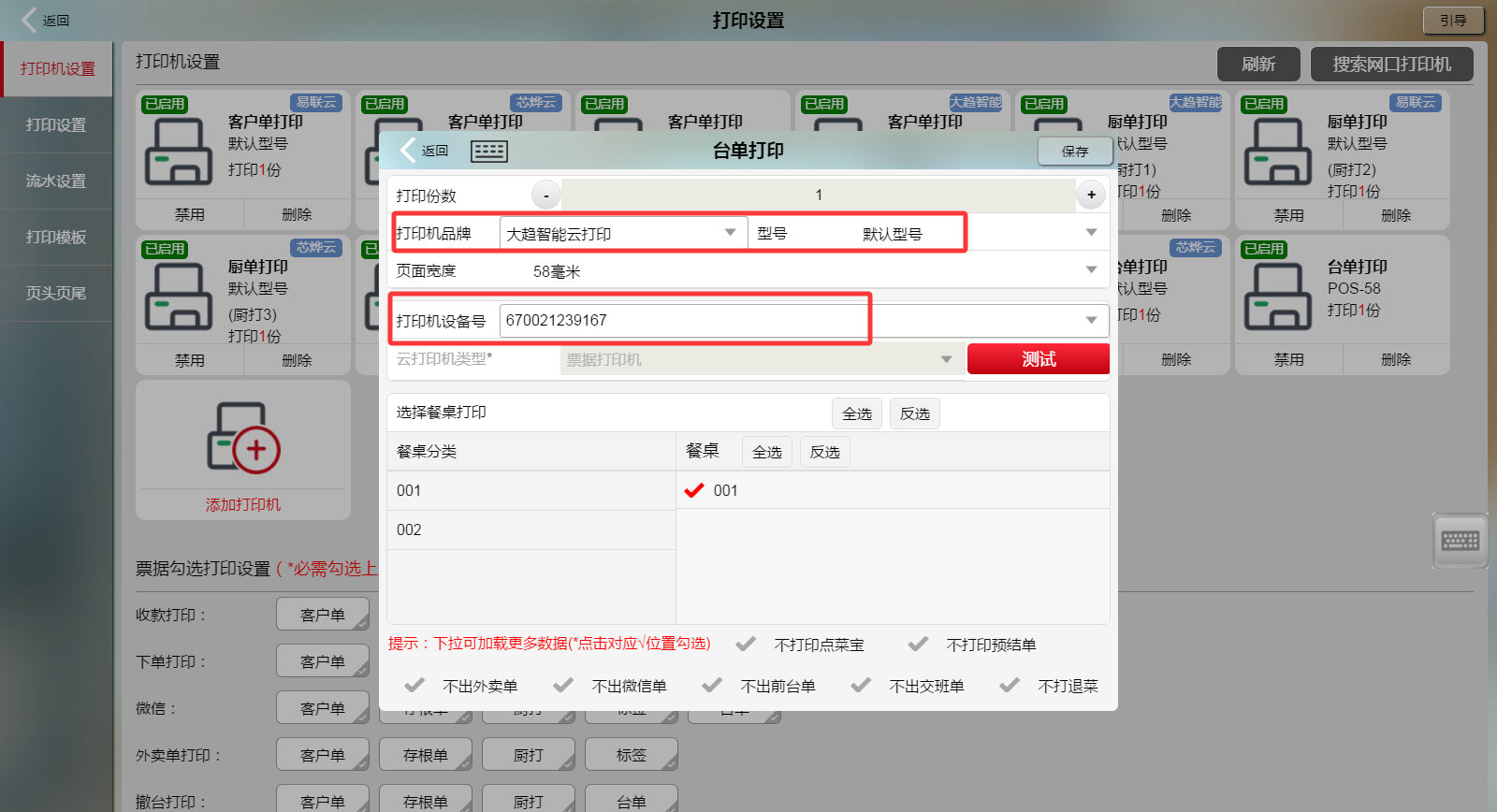The width and height of the screenshot is (1497, 812).
Task: Switch to 流水设置 in sidebar
Action: click(56, 181)
